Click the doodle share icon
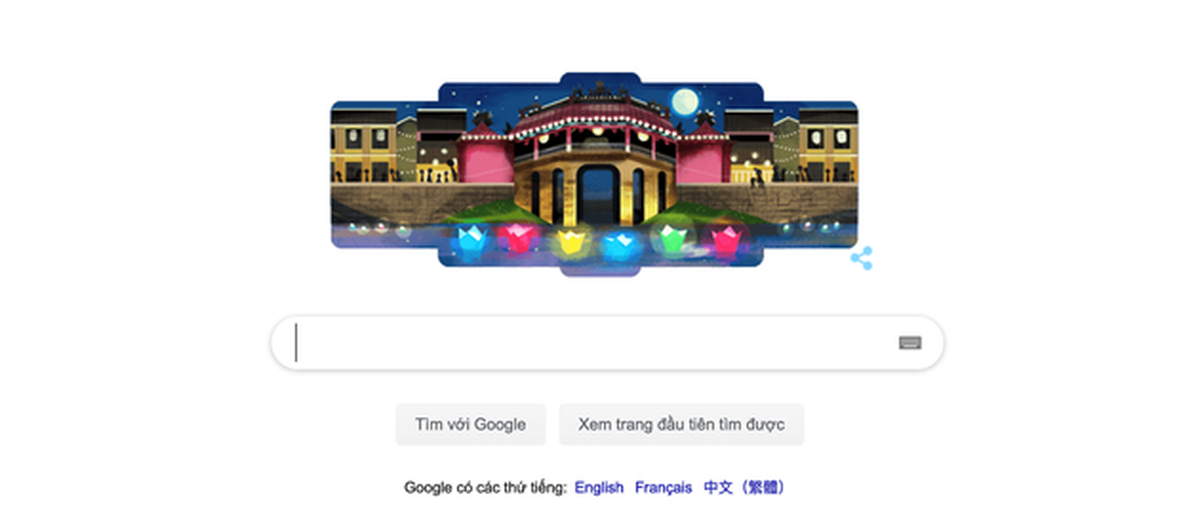The image size is (1200, 528). pyautogui.click(x=862, y=258)
